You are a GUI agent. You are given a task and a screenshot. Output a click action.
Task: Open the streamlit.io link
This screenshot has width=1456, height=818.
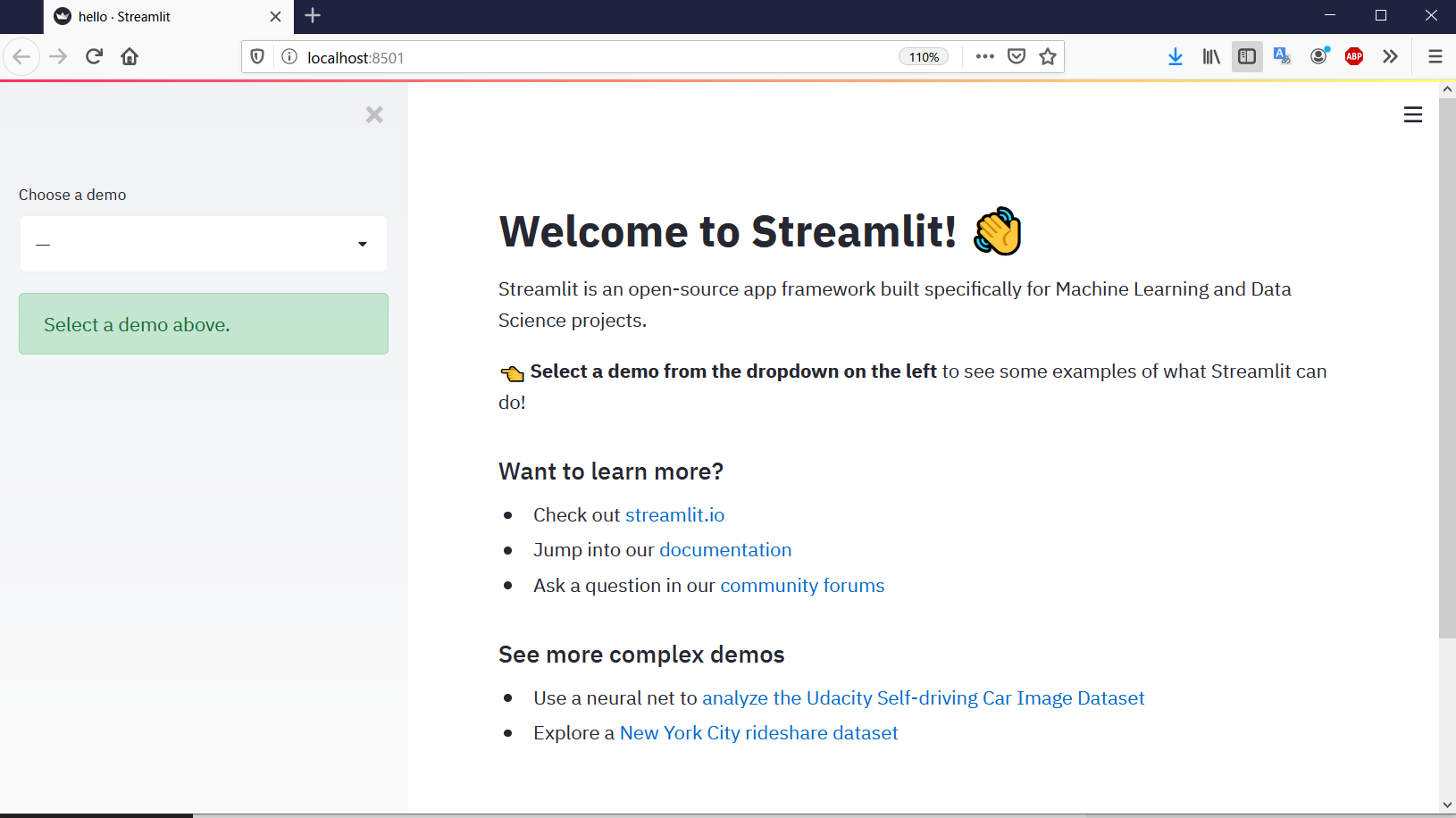(x=675, y=514)
